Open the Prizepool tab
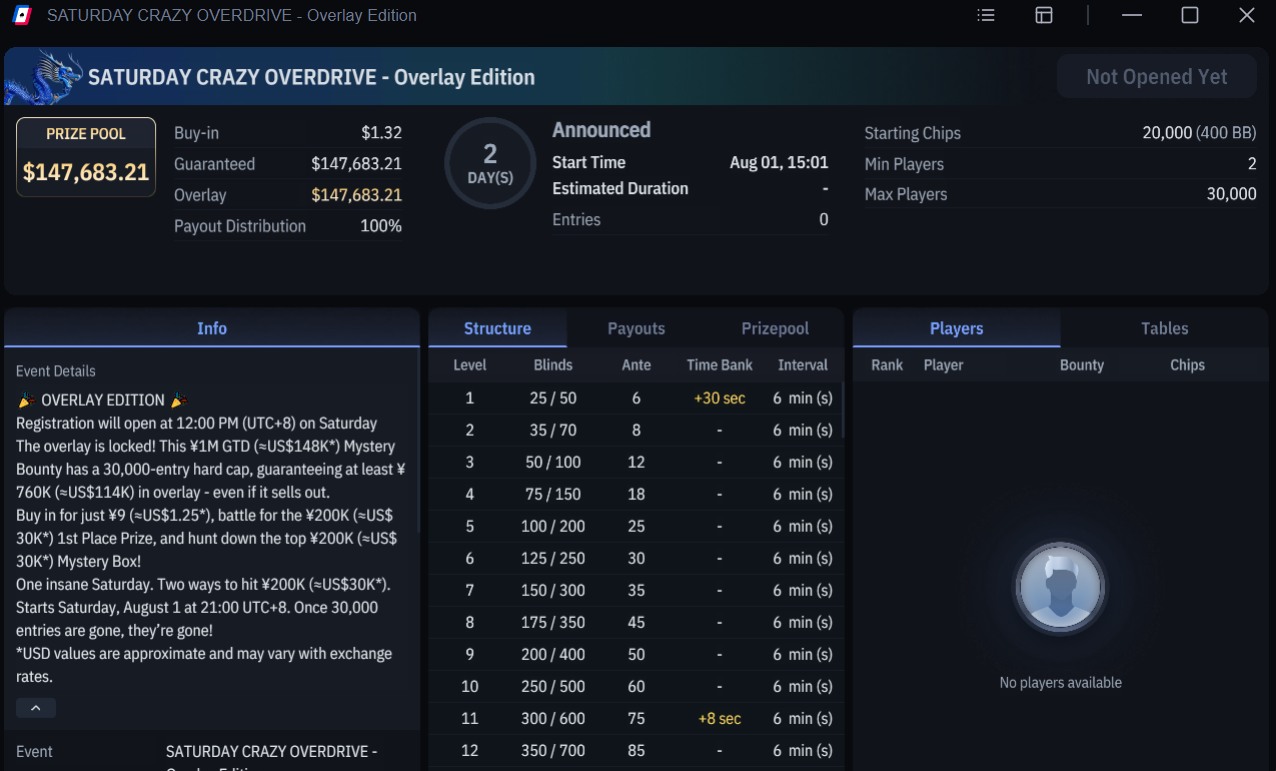The width and height of the screenshot is (1276, 771). (775, 328)
